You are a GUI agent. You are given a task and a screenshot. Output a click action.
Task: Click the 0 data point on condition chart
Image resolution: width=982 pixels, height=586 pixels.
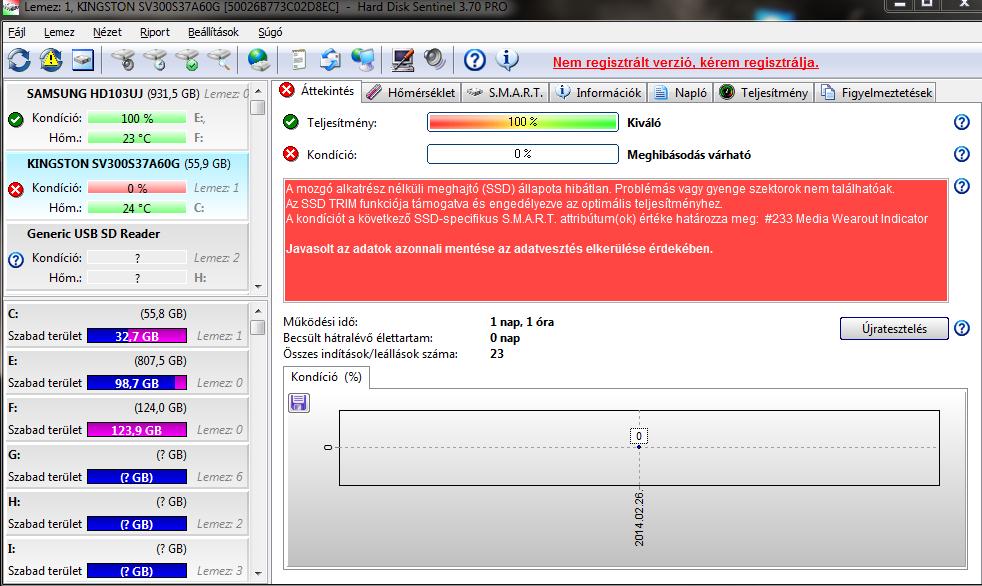tap(639, 447)
